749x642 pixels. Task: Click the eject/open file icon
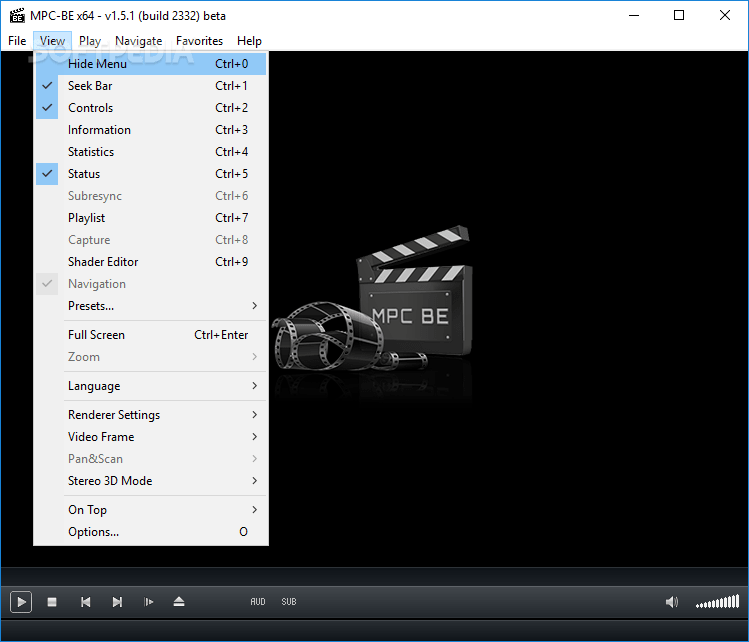pos(179,602)
